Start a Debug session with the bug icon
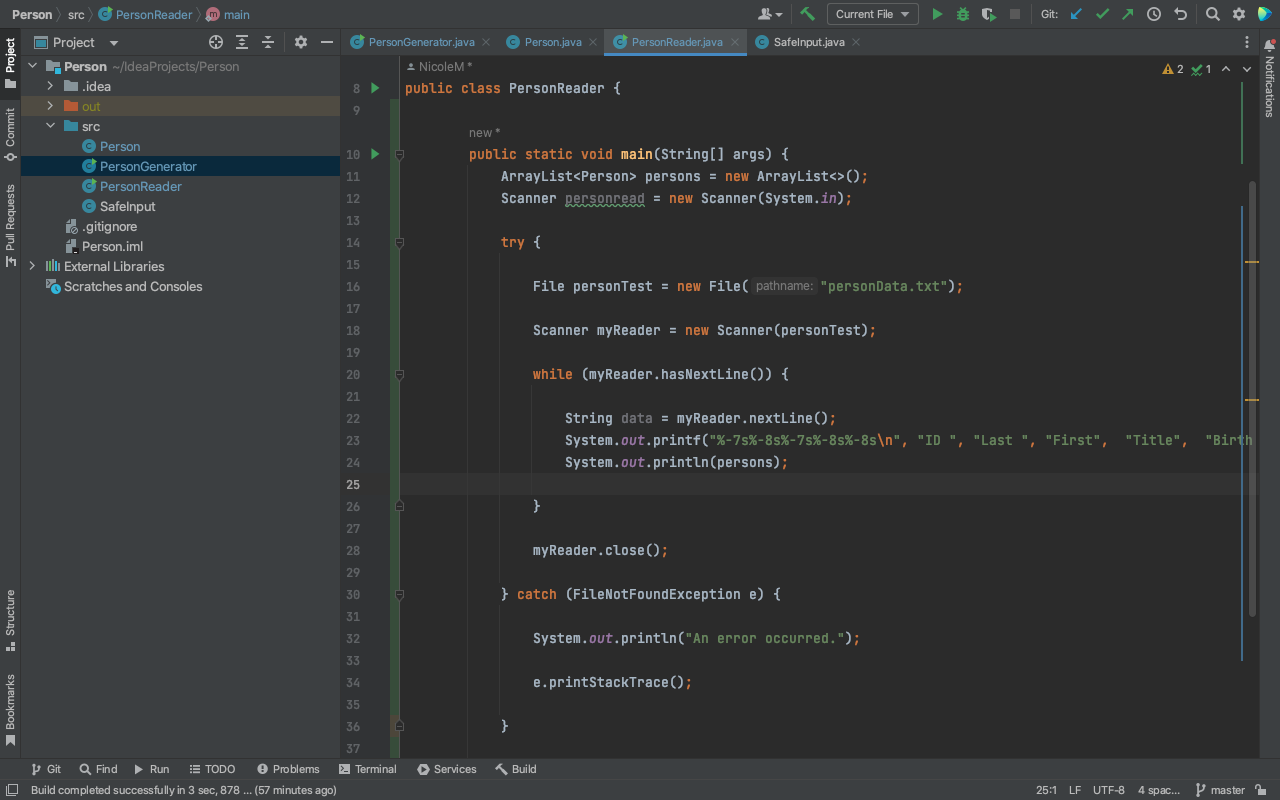 click(x=961, y=14)
